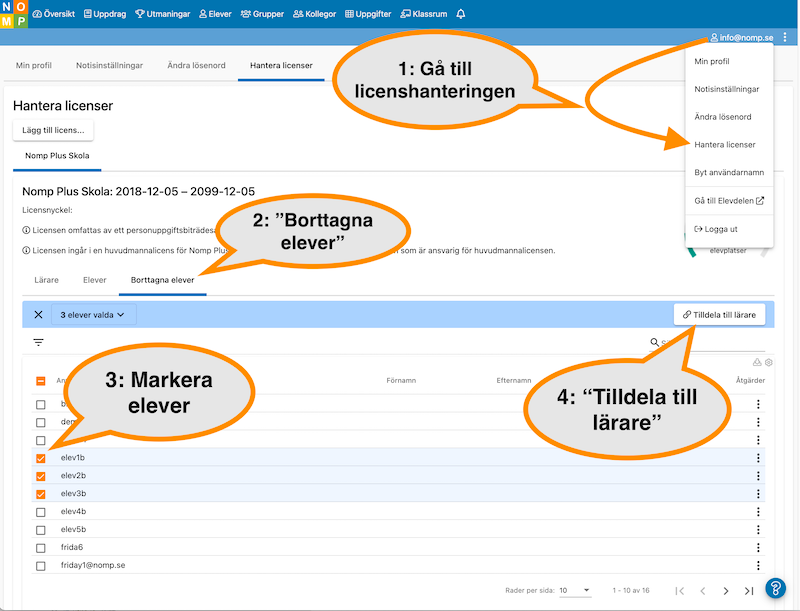Open the Översikt page
The height and width of the screenshot is (611, 800).
click(x=54, y=14)
